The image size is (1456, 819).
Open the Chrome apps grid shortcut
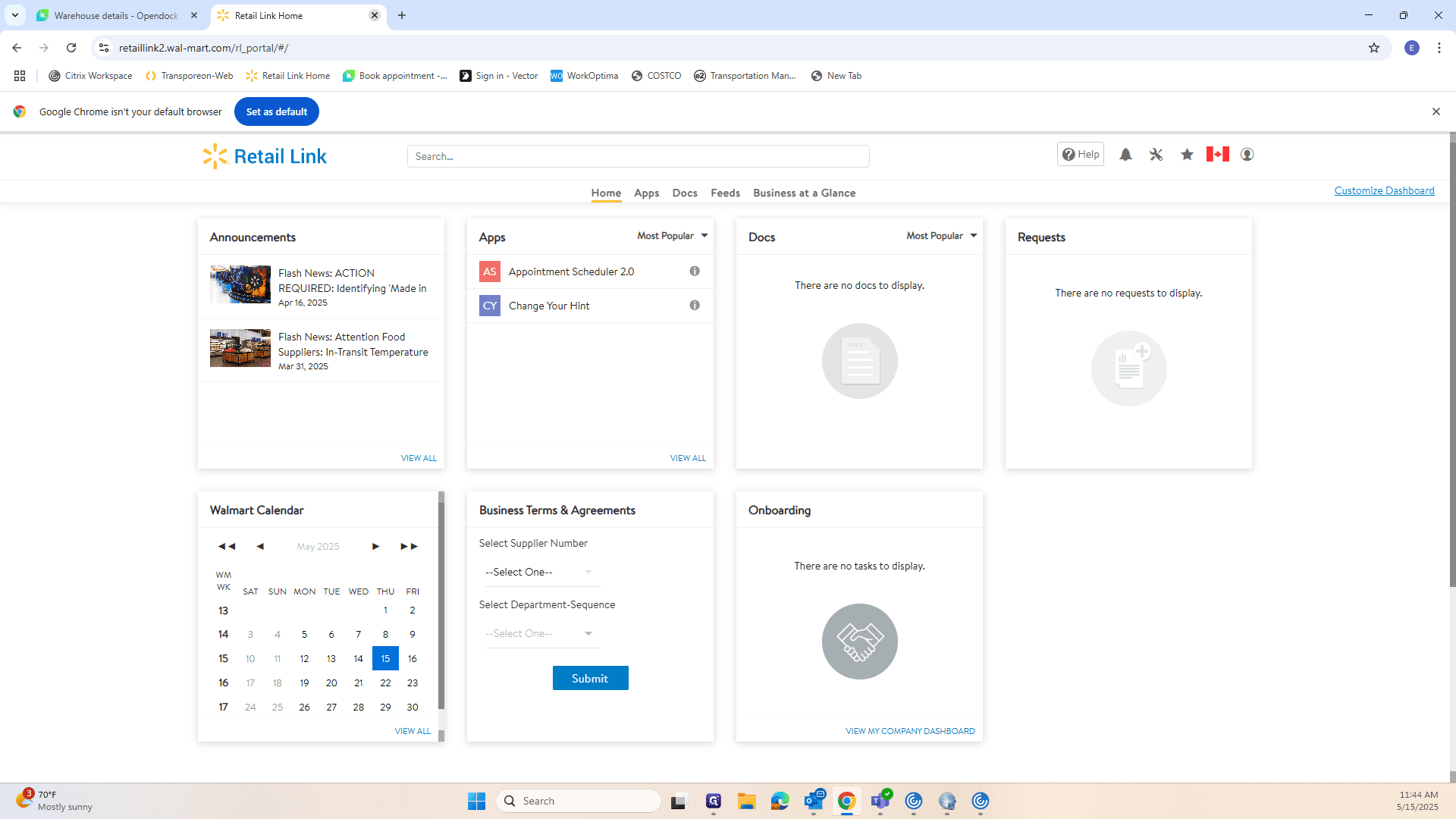click(20, 76)
